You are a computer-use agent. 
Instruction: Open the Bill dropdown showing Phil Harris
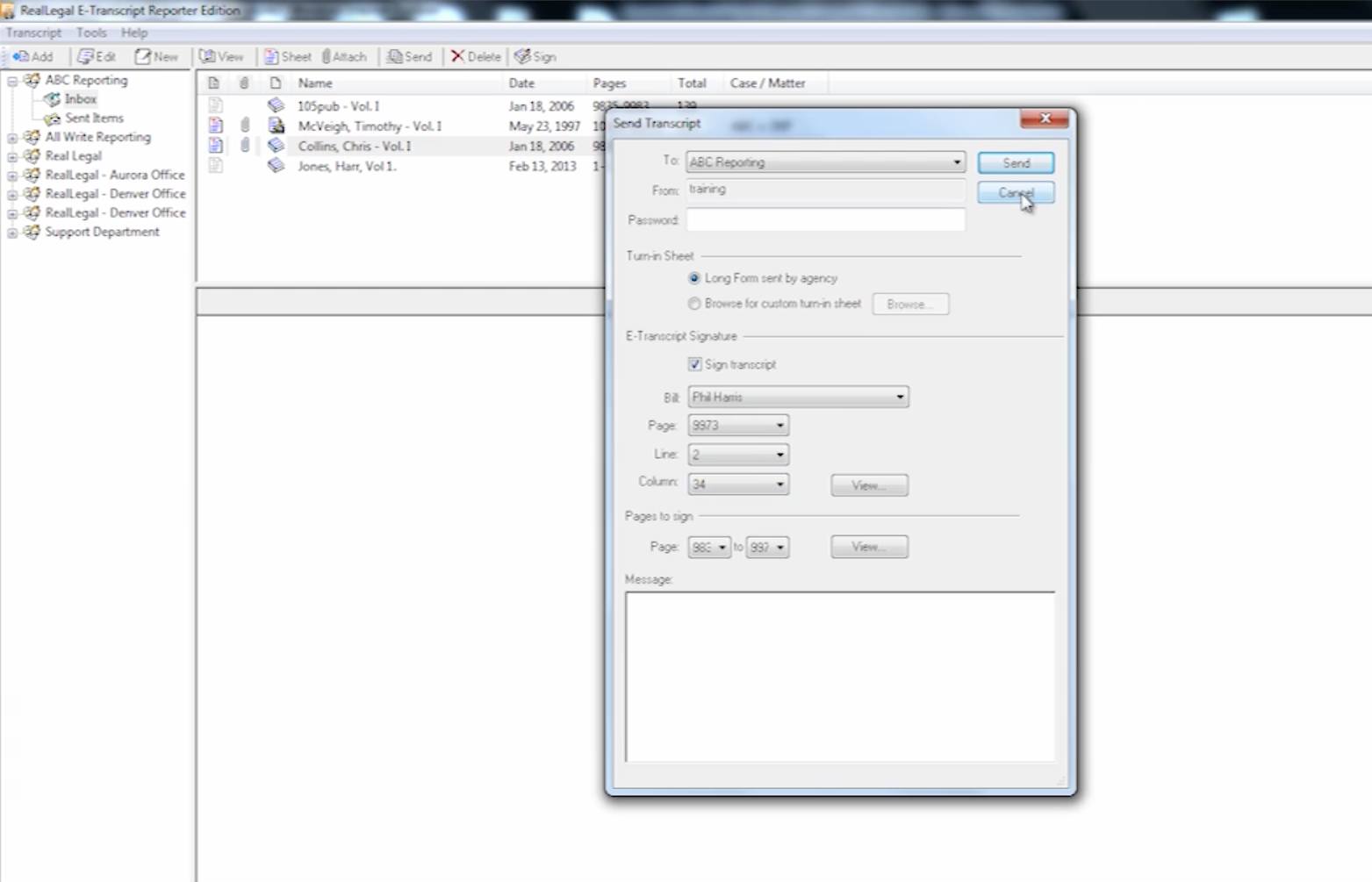coord(899,398)
